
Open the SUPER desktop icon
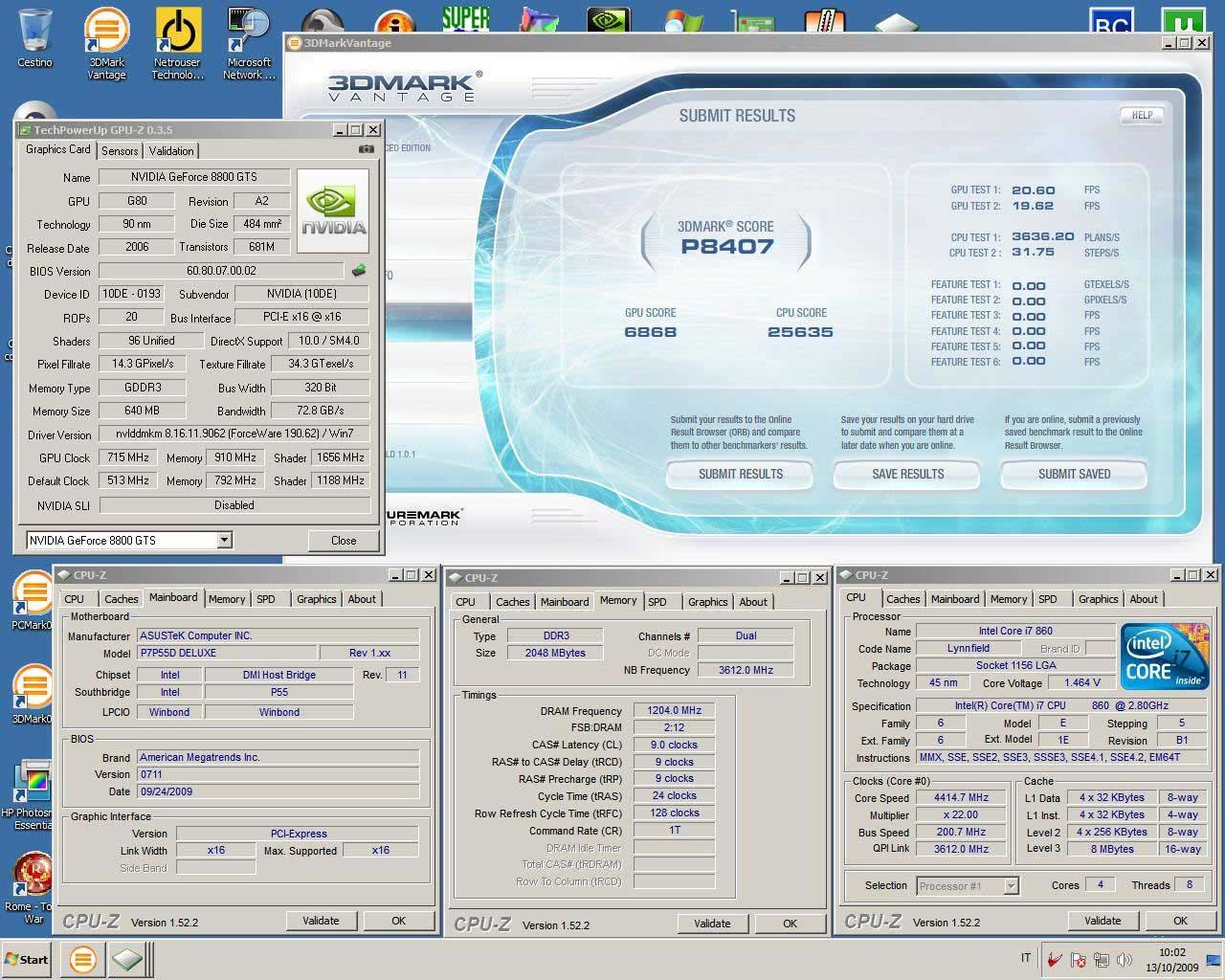[x=466, y=18]
